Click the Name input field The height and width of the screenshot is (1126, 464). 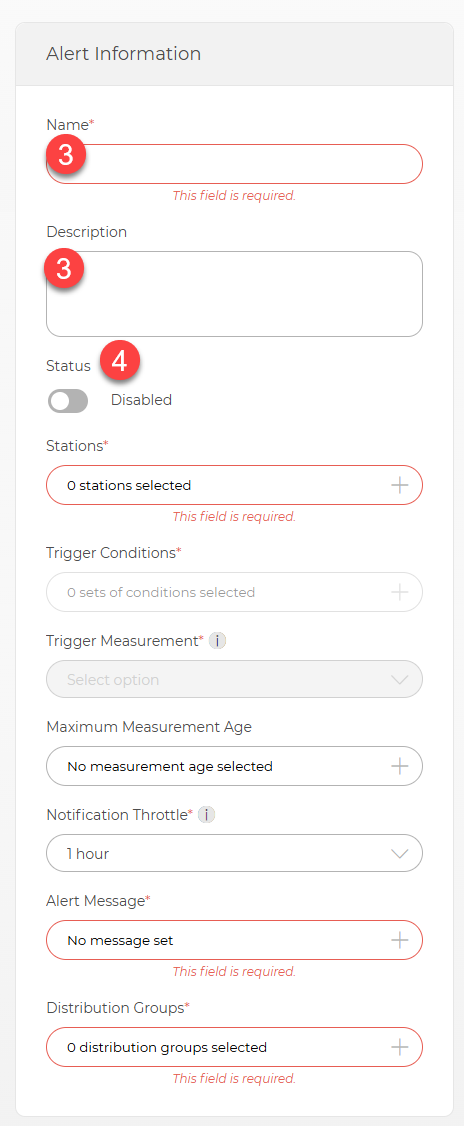point(234,164)
